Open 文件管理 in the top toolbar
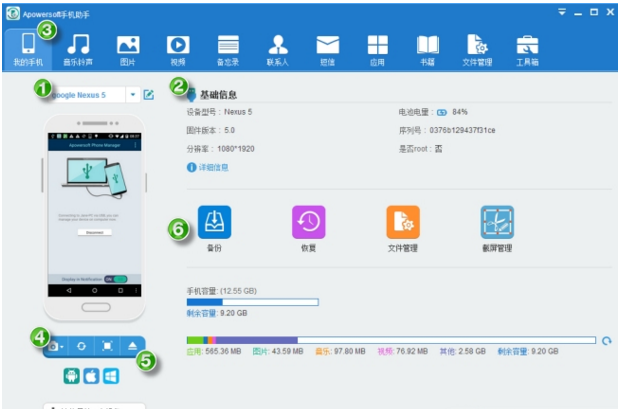This screenshot has height=409, width=622. 477,50
